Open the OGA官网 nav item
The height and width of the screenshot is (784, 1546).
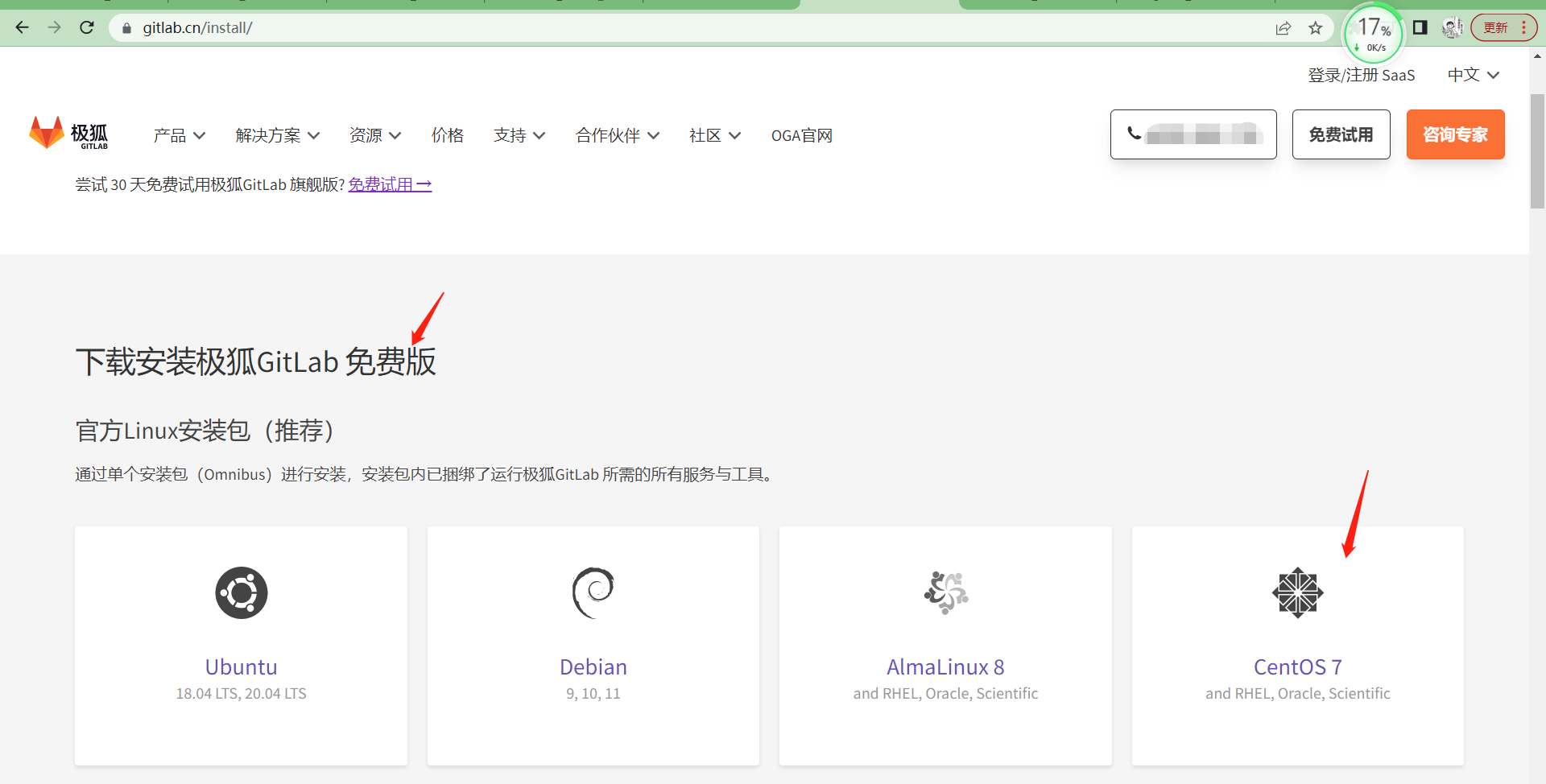point(802,135)
